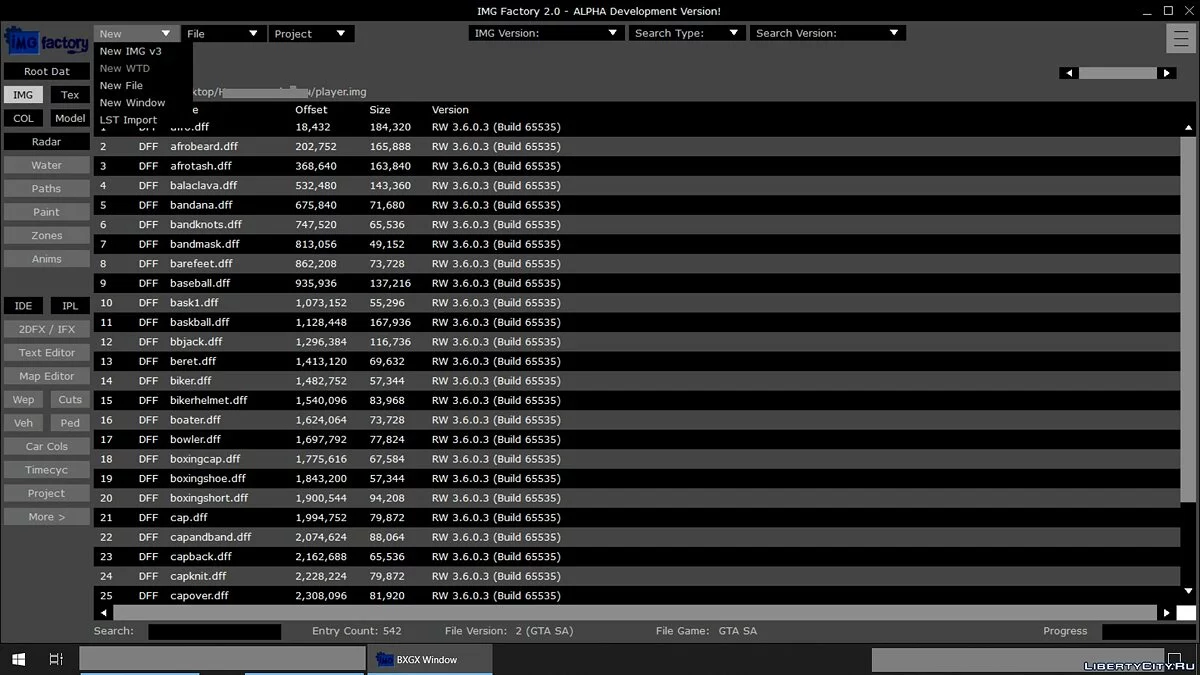Select LST Import menu entry
The width and height of the screenshot is (1200, 675).
129,120
